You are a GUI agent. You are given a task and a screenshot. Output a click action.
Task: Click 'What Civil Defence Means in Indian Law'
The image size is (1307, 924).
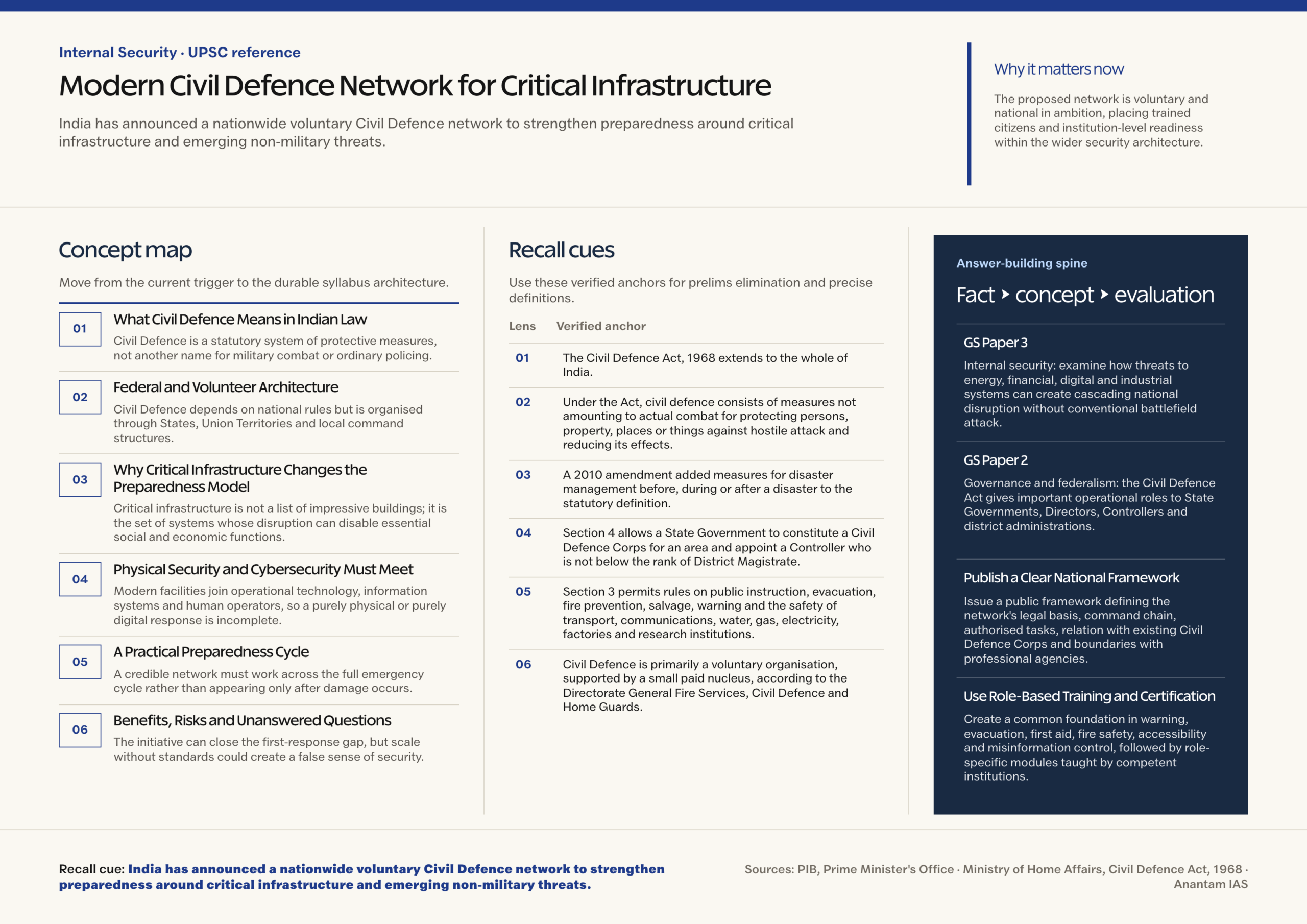click(x=239, y=320)
